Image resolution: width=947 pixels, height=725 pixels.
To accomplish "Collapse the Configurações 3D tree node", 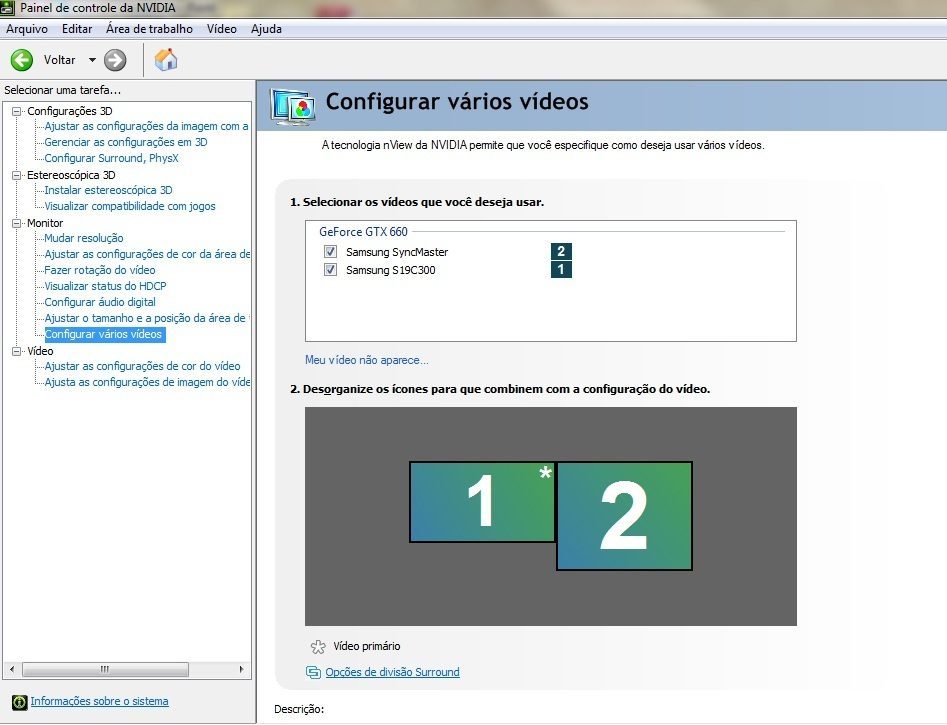I will [x=17, y=111].
